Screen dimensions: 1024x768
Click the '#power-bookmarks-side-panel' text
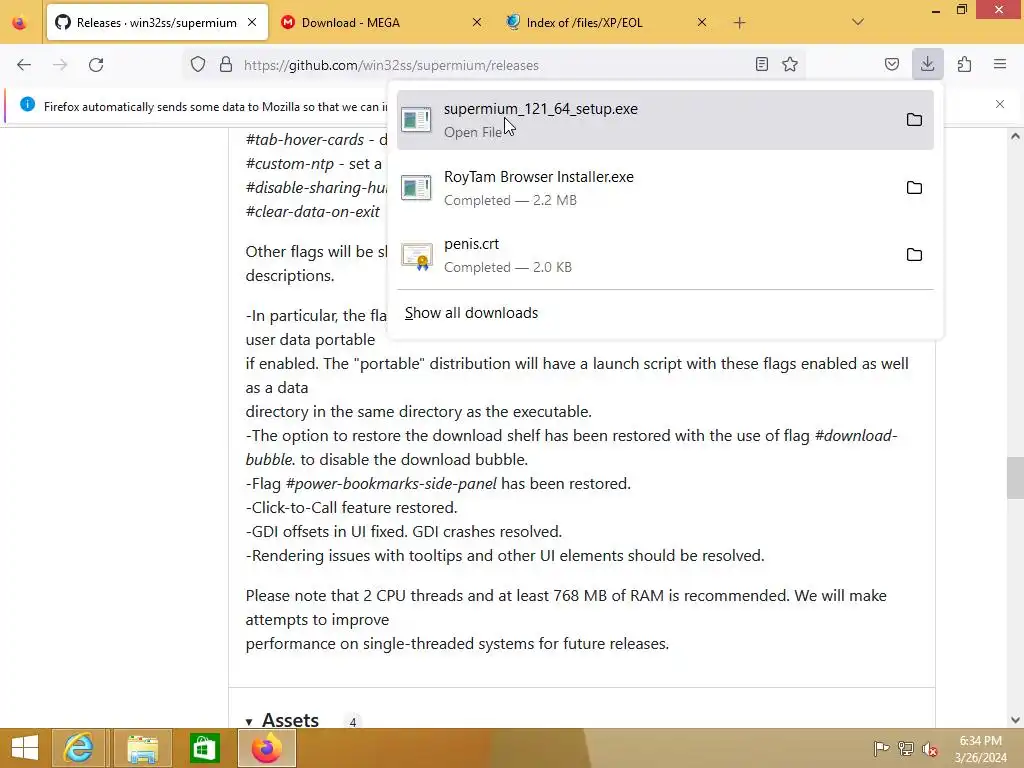[x=391, y=484]
